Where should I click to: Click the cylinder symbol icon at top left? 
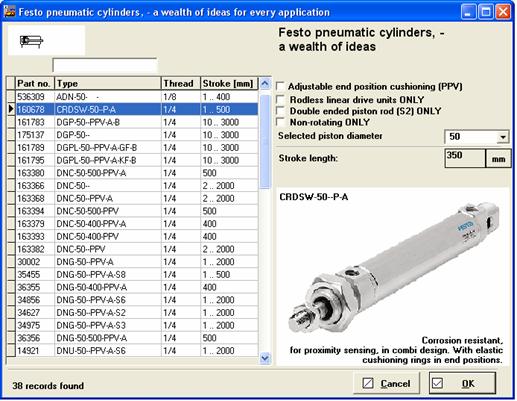31,41
